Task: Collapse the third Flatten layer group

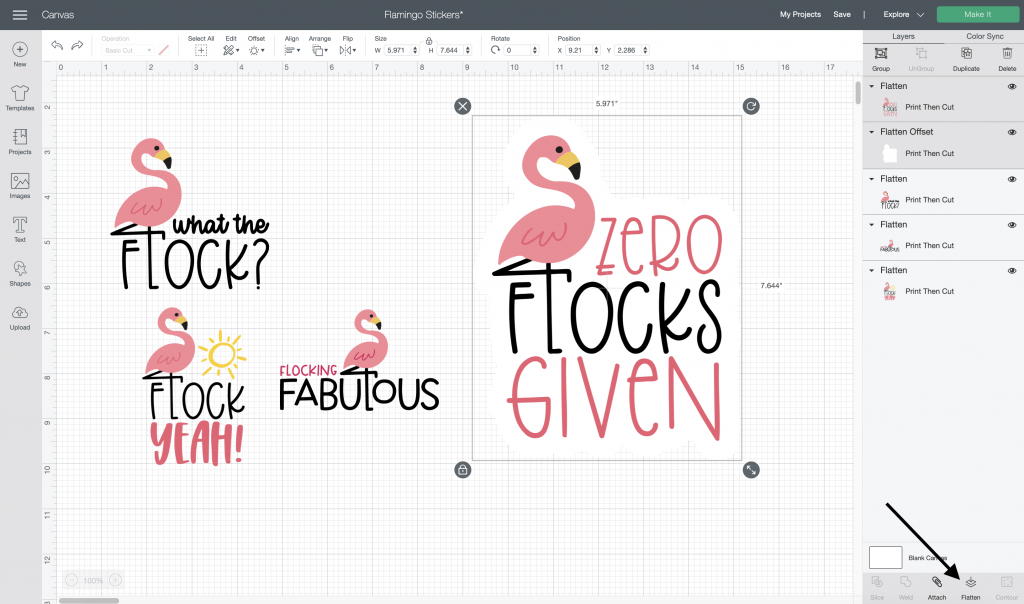Action: click(x=871, y=179)
